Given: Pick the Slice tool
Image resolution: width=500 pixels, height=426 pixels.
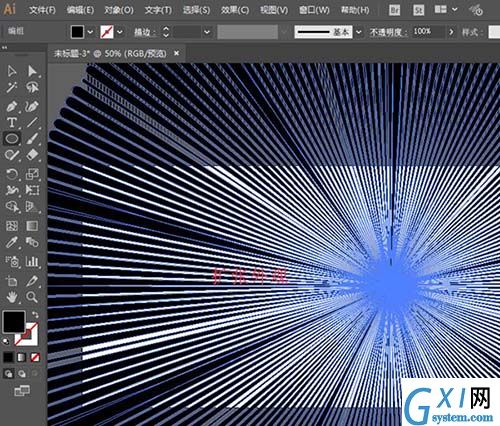Looking at the screenshot, I should pyautogui.click(x=32, y=281).
